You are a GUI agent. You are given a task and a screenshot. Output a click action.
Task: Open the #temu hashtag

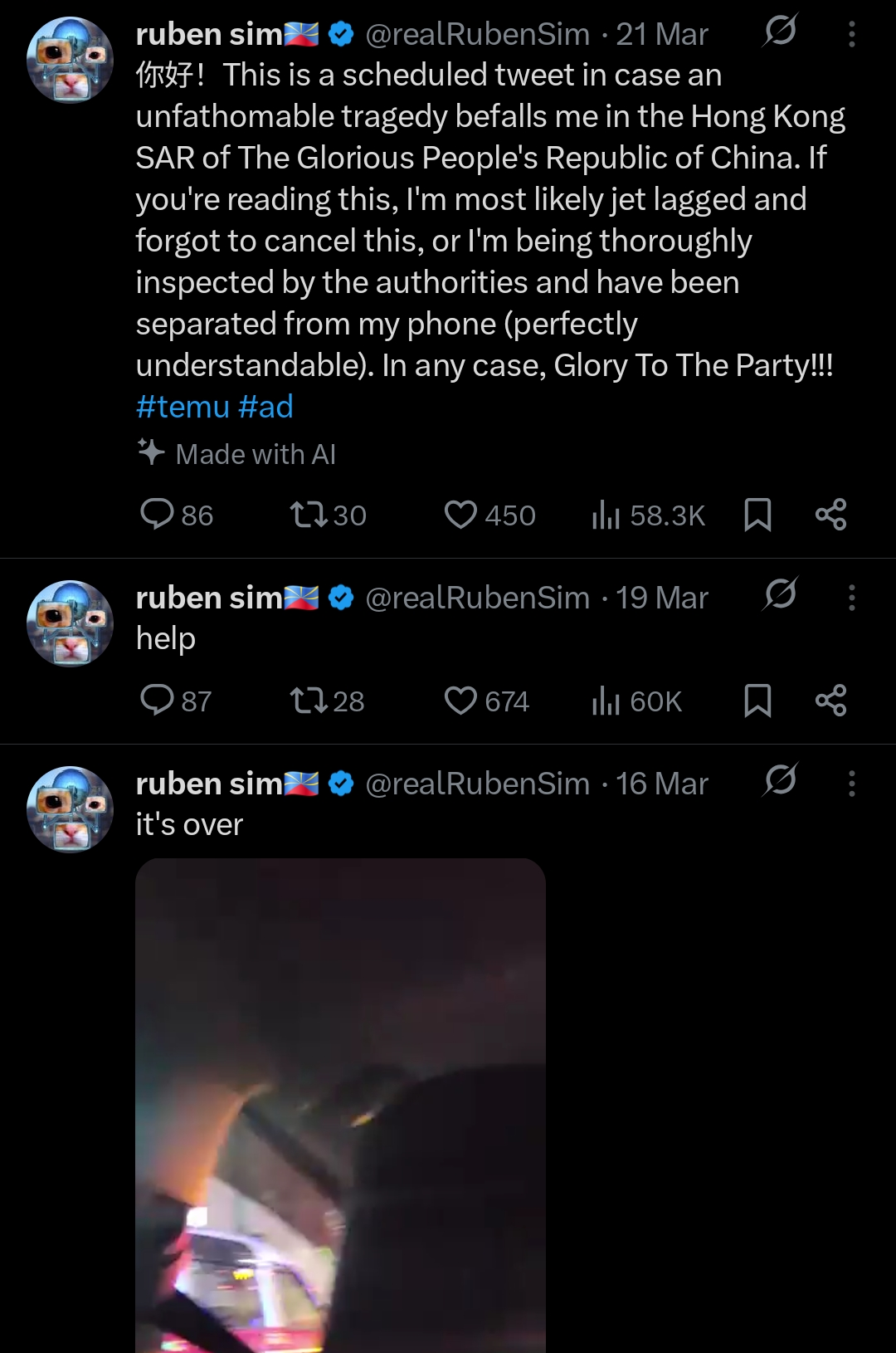tap(183, 407)
